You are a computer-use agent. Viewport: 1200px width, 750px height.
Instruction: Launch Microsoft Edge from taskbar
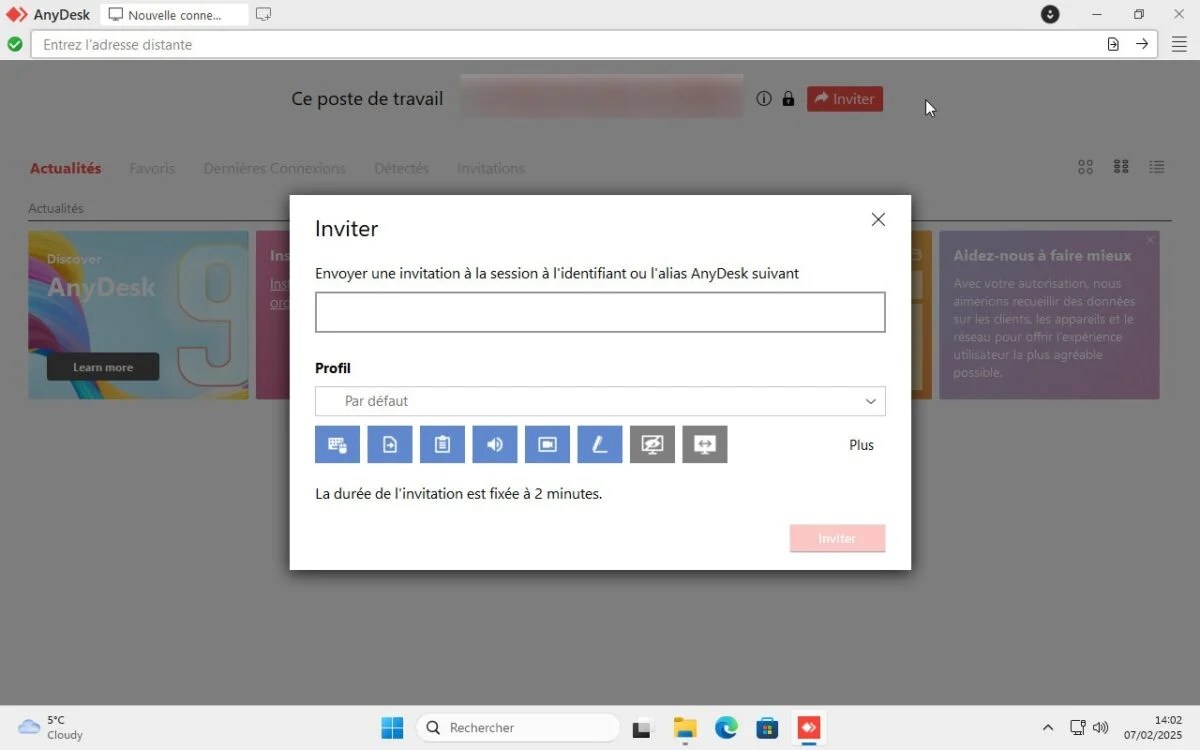pyautogui.click(x=726, y=728)
